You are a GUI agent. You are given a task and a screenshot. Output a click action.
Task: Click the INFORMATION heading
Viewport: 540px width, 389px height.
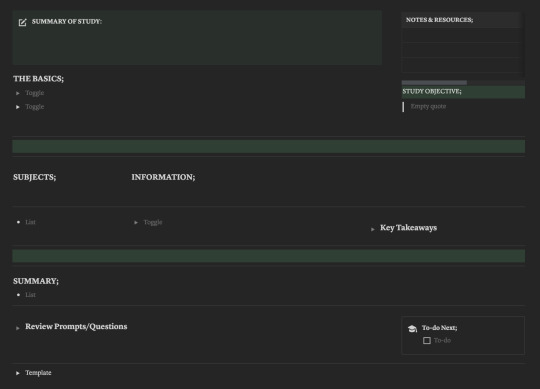(x=163, y=177)
